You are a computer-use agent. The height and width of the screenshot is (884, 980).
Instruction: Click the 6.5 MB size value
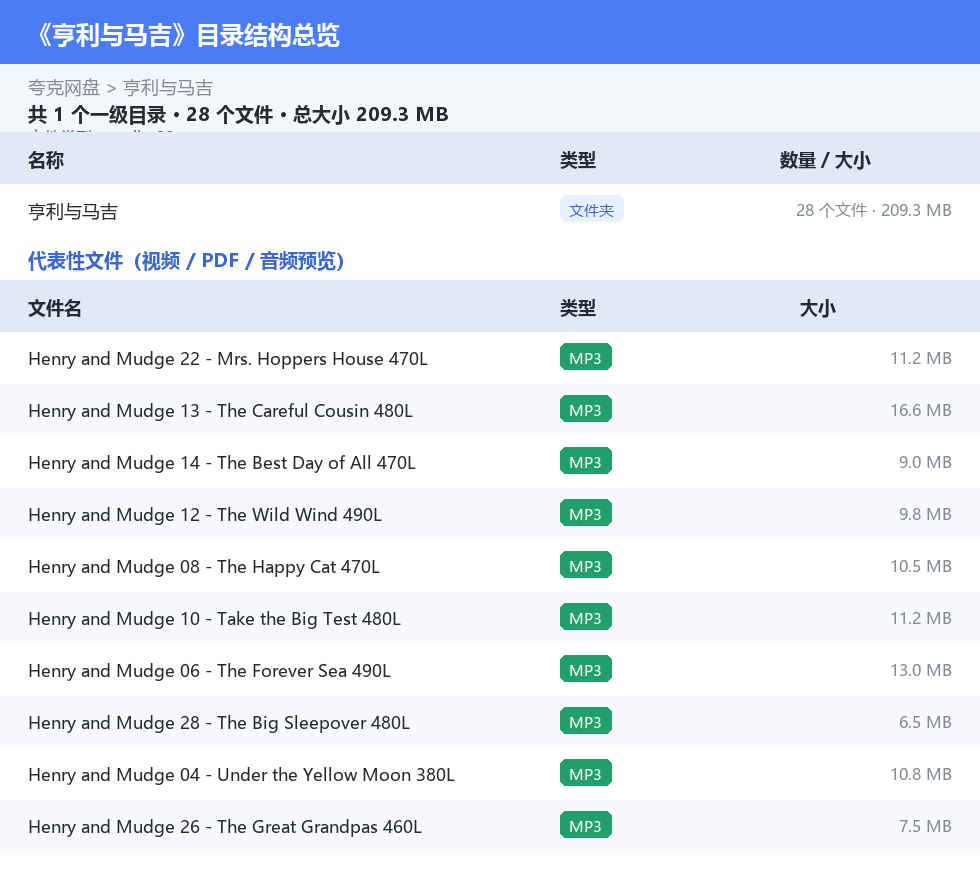coord(925,721)
